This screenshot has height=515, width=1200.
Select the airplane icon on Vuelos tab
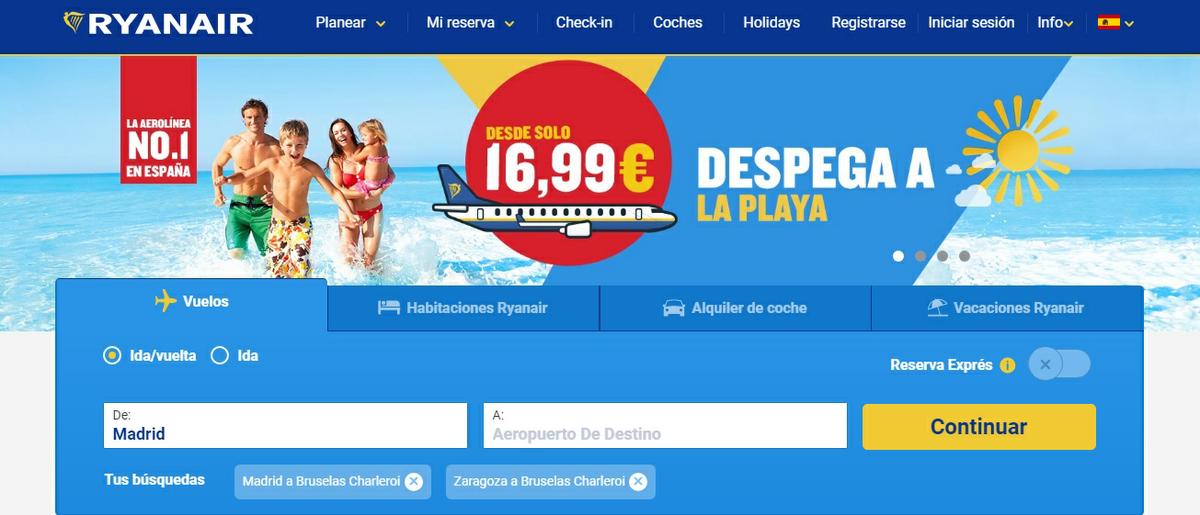166,301
